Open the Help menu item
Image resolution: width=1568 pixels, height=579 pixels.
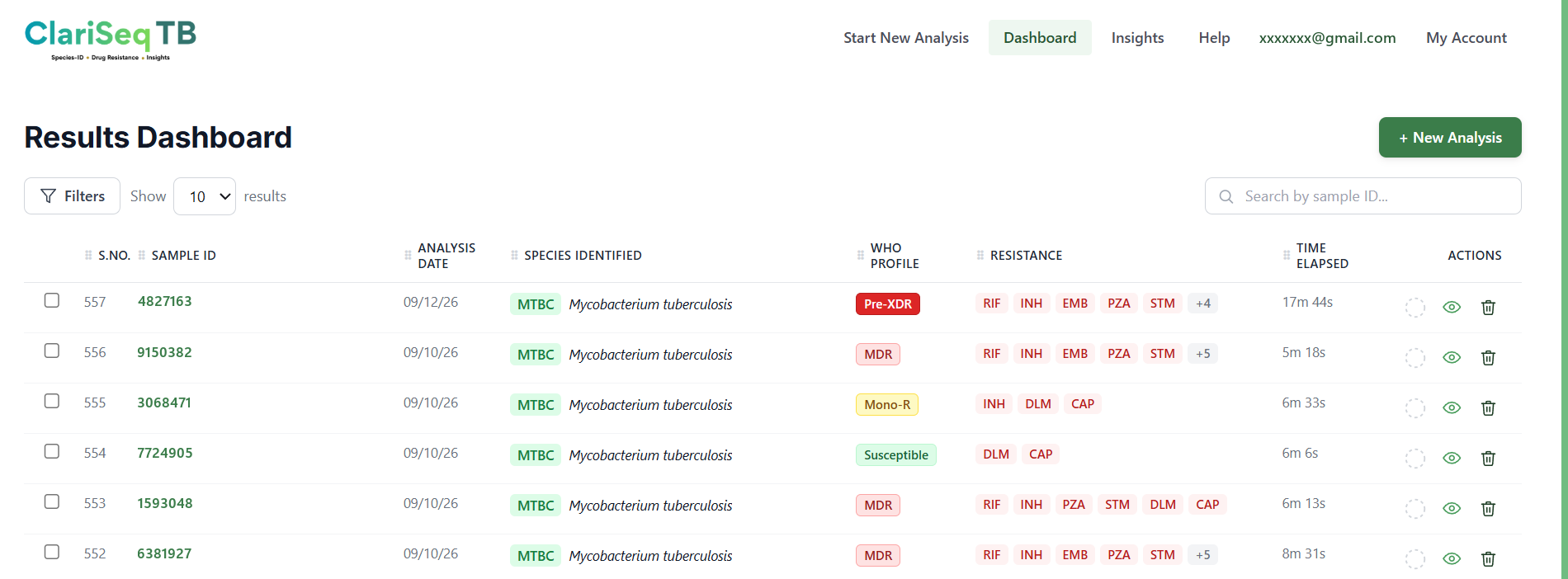[1214, 38]
